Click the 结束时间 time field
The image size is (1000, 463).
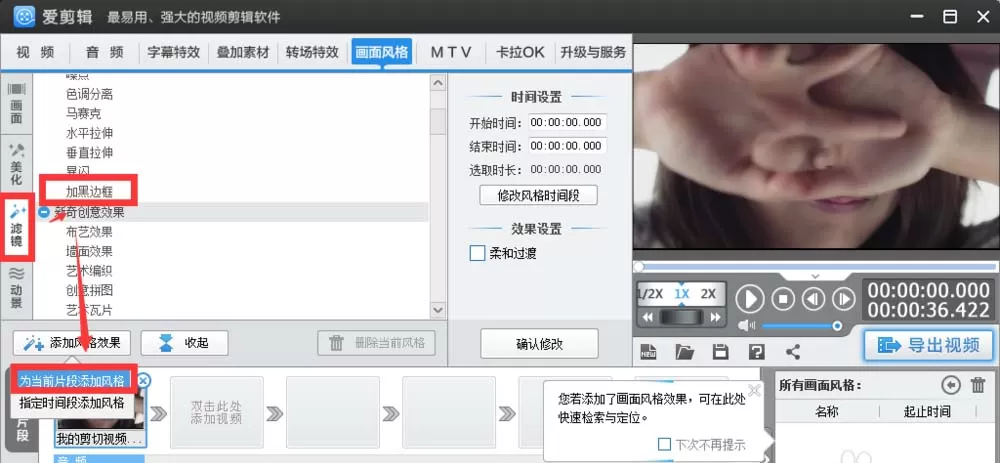point(567,146)
